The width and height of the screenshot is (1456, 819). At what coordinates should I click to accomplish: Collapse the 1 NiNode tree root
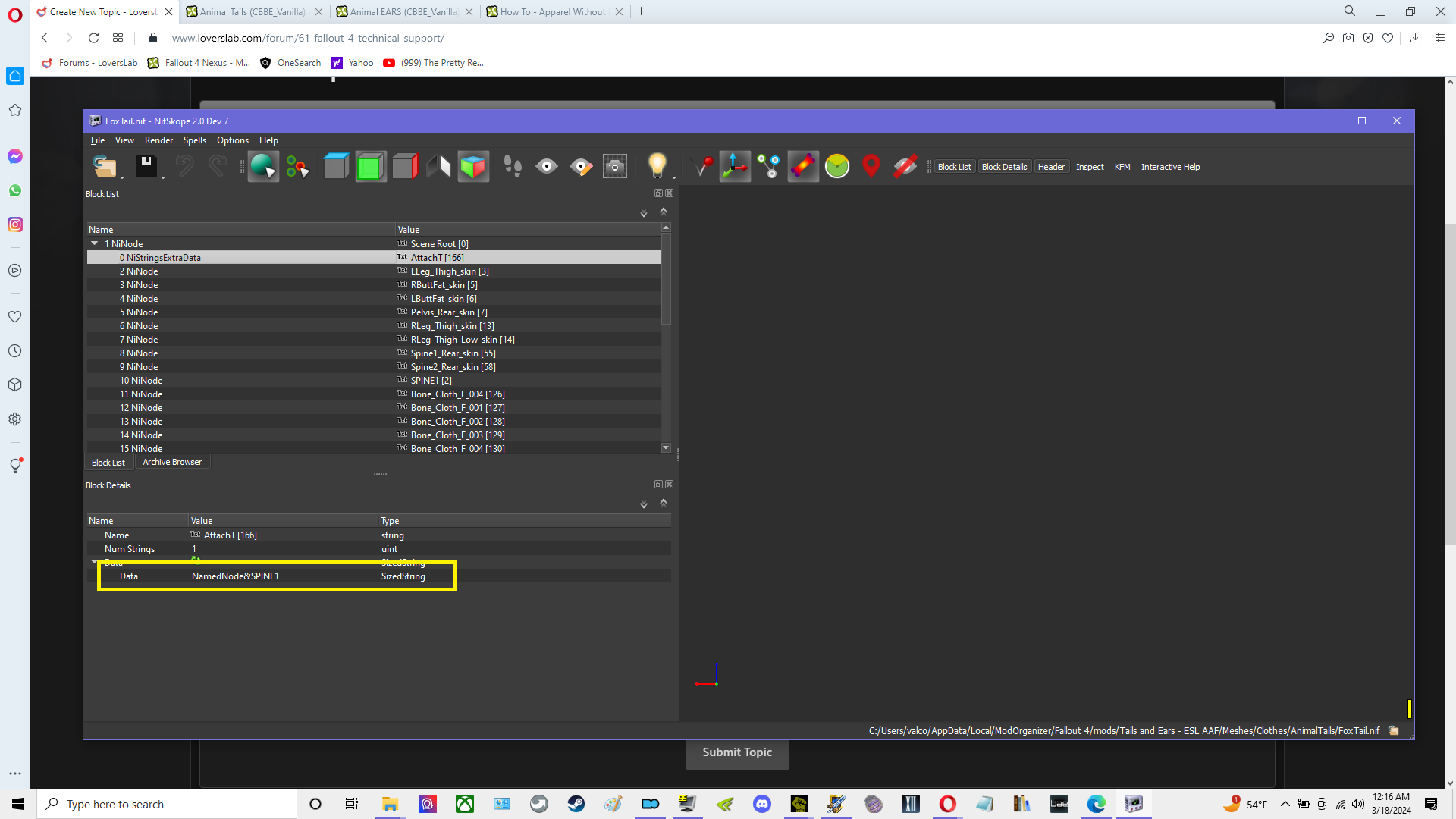point(95,243)
